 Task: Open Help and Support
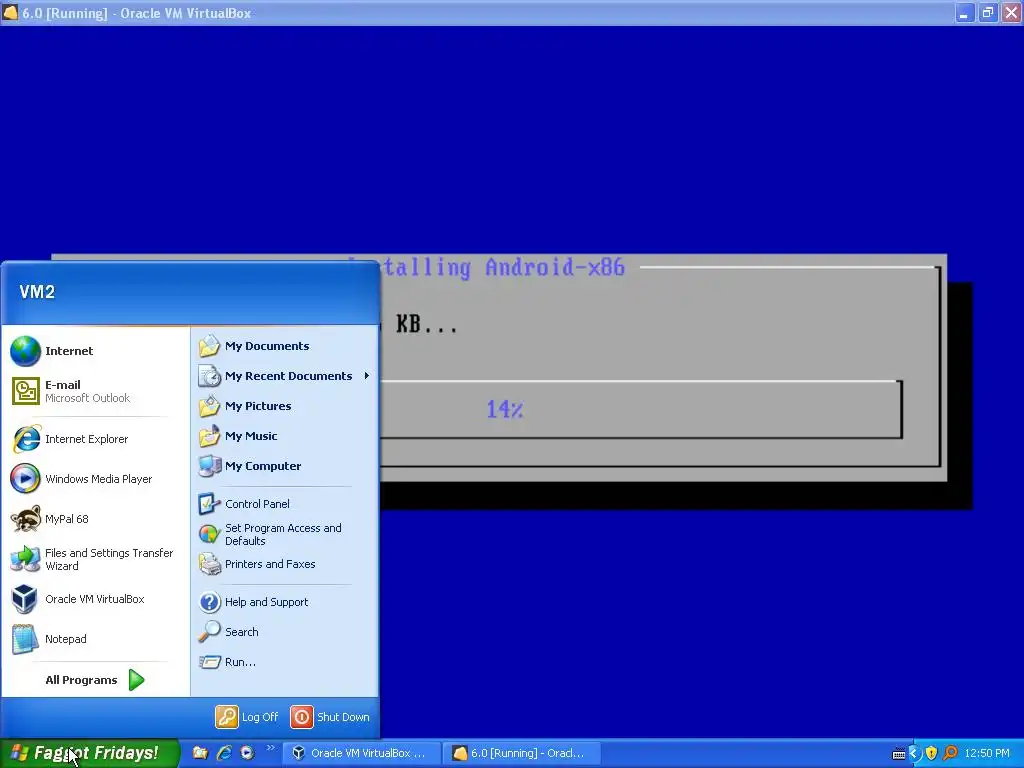pyautogui.click(x=284, y=602)
